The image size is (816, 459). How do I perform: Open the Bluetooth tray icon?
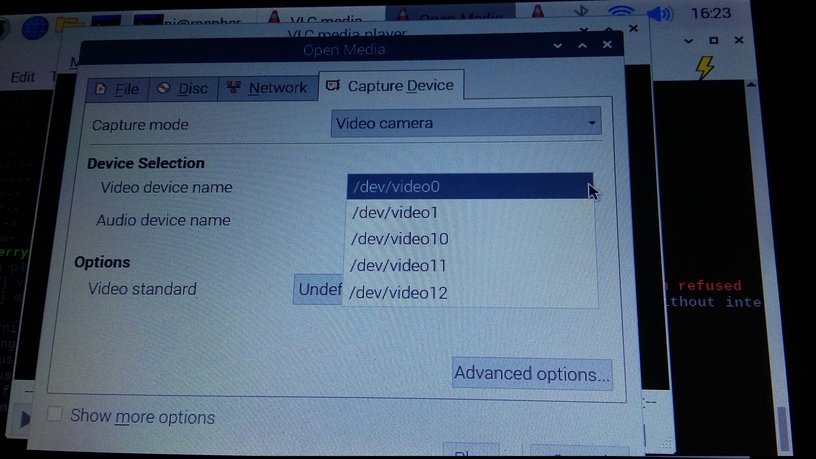pos(581,11)
